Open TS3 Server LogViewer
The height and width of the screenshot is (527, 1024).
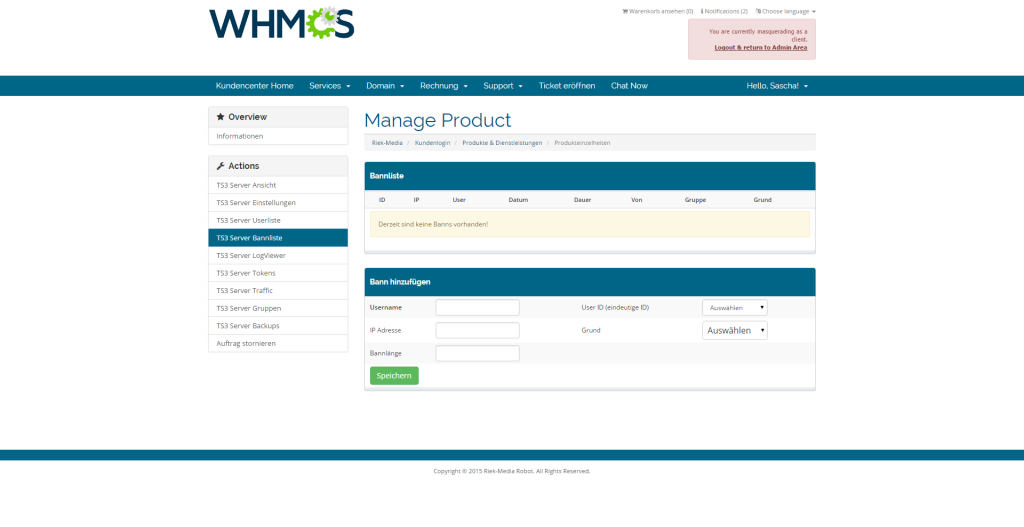[251, 255]
